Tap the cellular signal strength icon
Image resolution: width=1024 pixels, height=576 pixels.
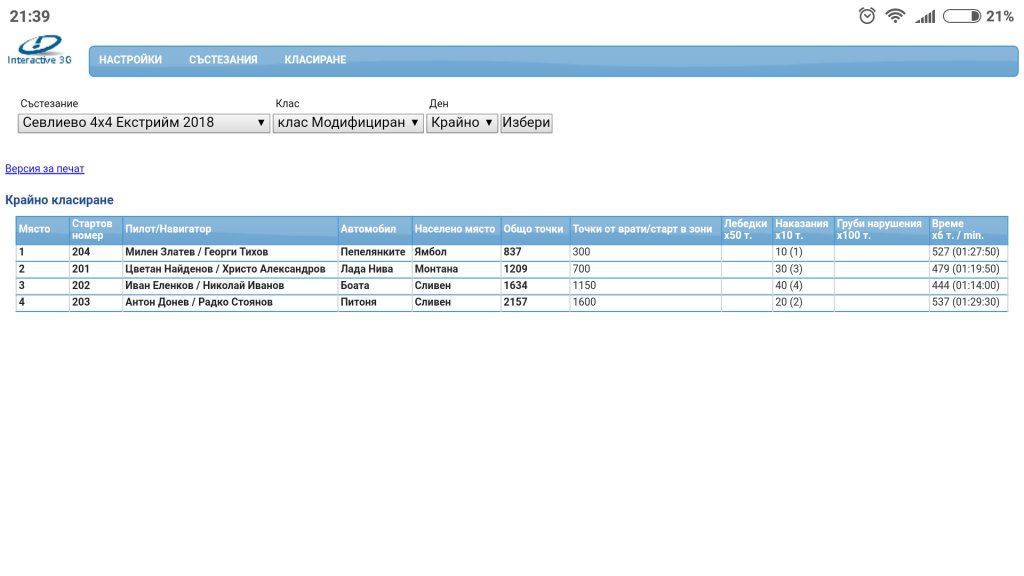[925, 16]
